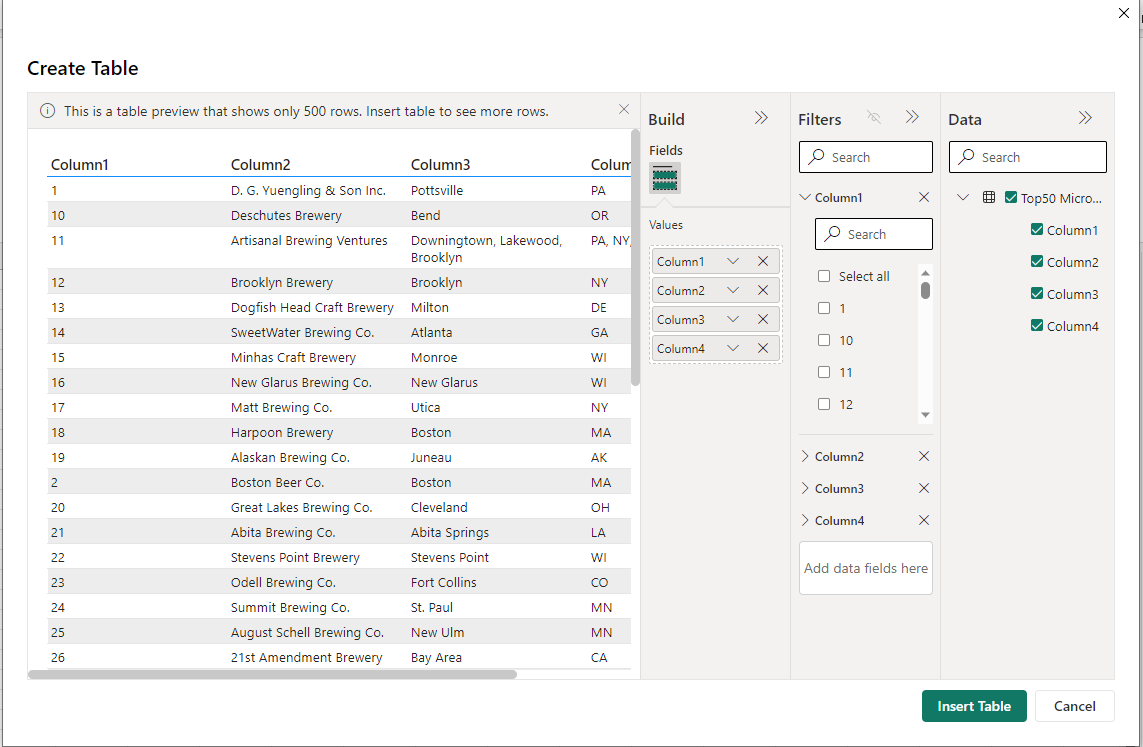This screenshot has width=1143, height=747.
Task: Select the Great Lakes Brewing Co. cell
Action: pos(301,507)
